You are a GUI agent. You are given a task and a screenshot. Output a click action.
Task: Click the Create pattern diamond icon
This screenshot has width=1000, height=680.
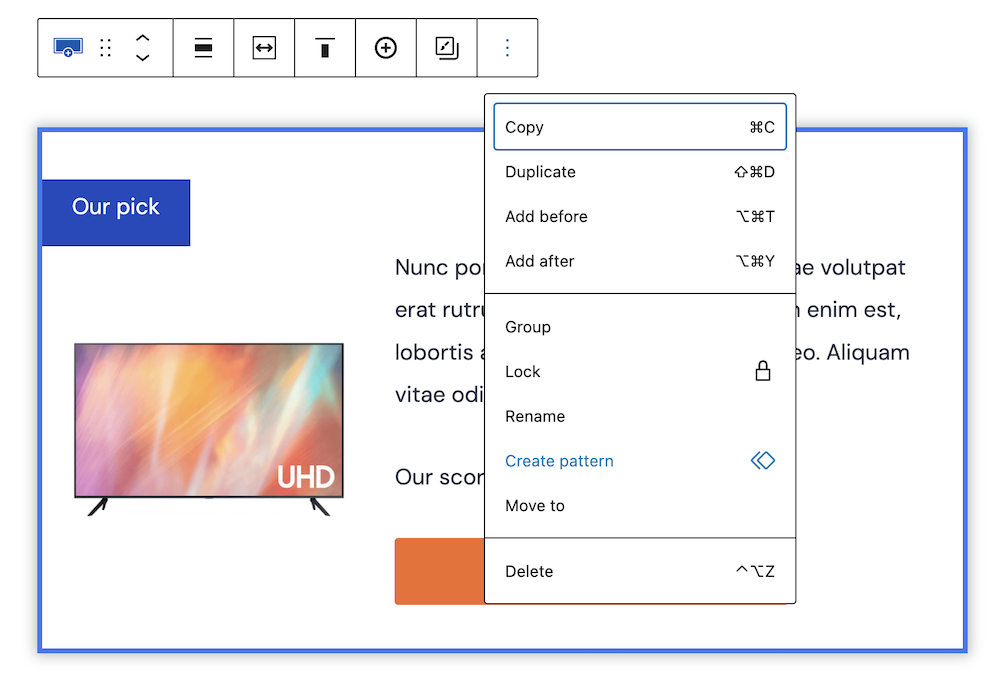tap(762, 461)
